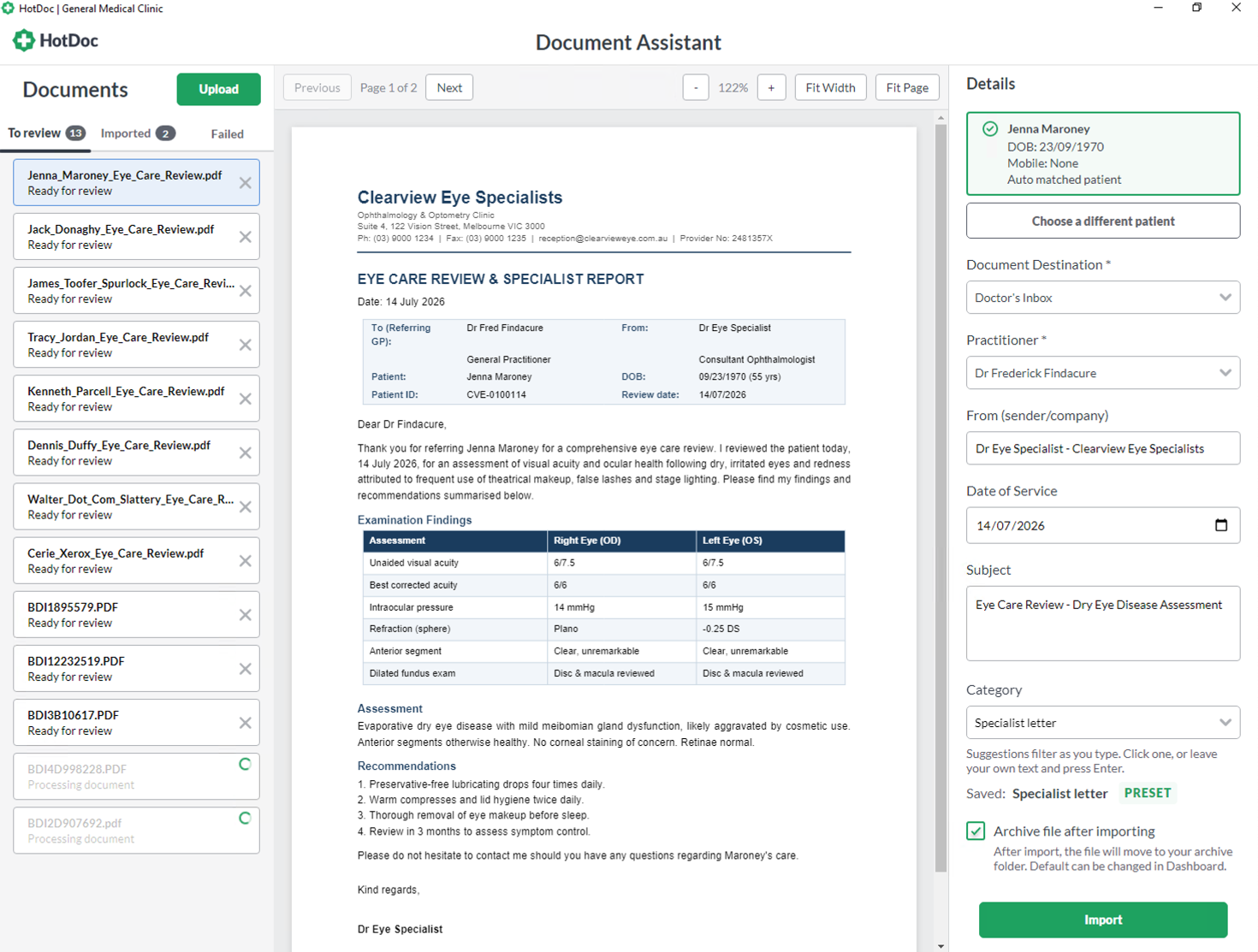This screenshot has height=952, width=1258.
Task: Minimize the HotDoc window
Action: [x=1158, y=8]
